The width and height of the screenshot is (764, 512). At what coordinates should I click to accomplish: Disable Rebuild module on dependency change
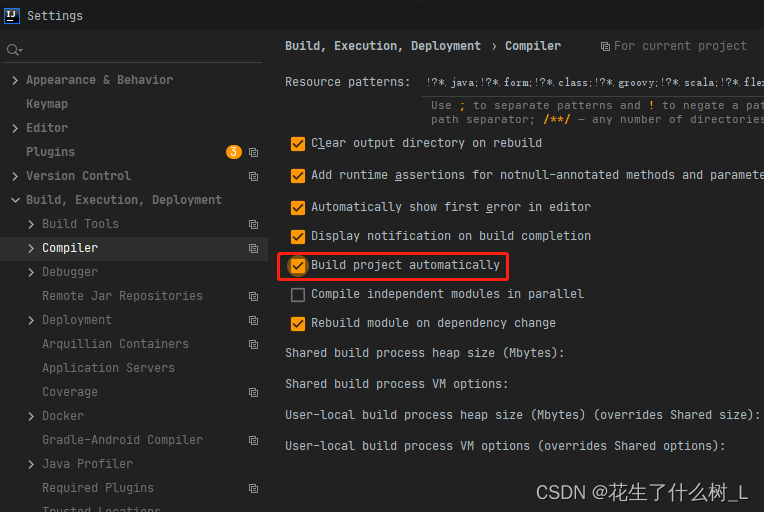point(298,324)
